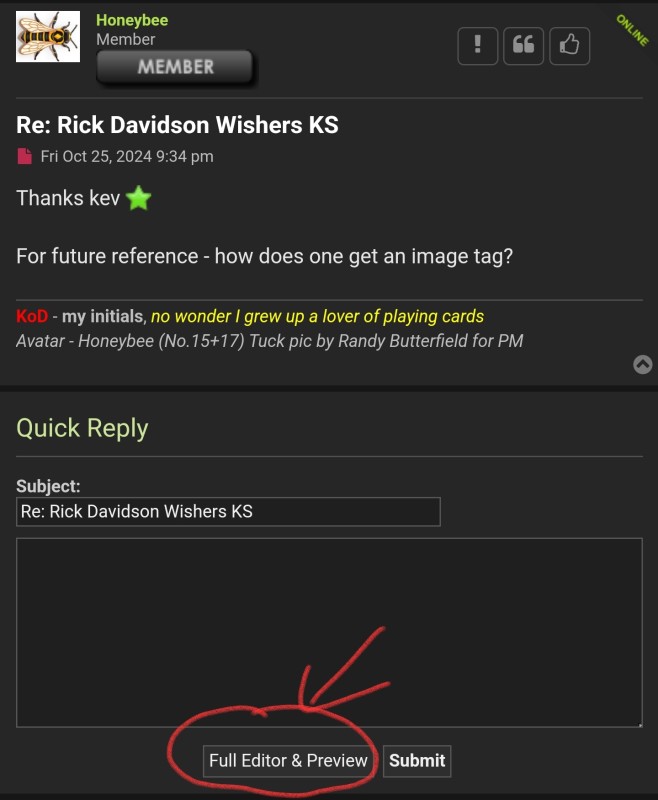Click inside the quick reply message area
The height and width of the screenshot is (800, 658).
(x=329, y=632)
